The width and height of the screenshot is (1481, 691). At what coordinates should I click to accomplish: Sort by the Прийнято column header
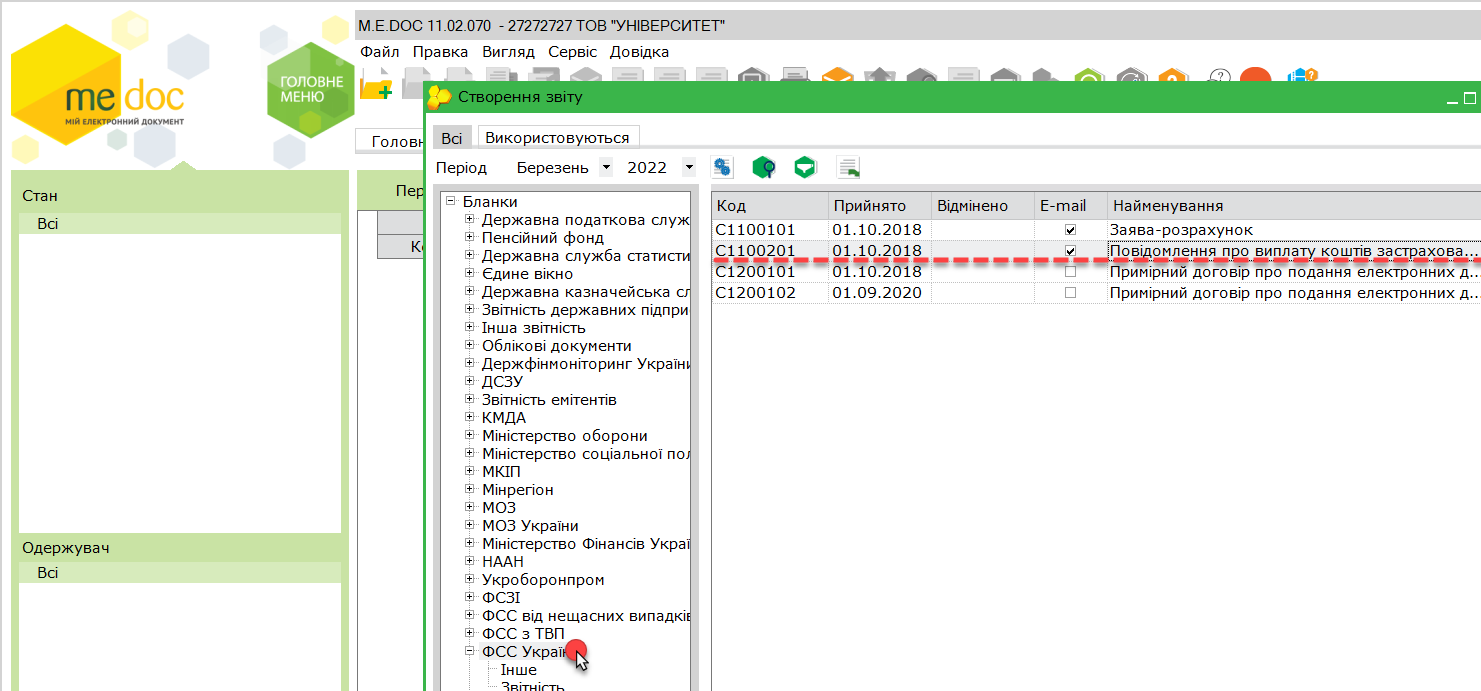[880, 206]
